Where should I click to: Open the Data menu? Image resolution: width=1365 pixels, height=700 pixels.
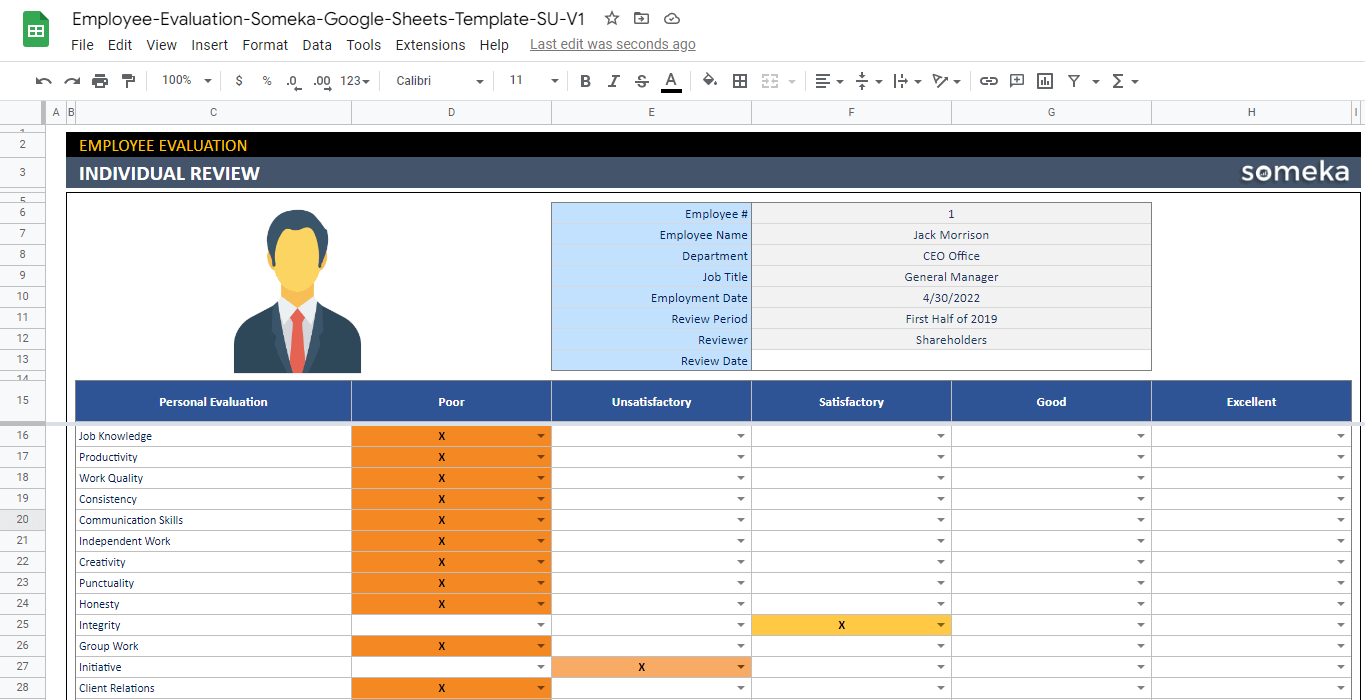pyautogui.click(x=317, y=45)
